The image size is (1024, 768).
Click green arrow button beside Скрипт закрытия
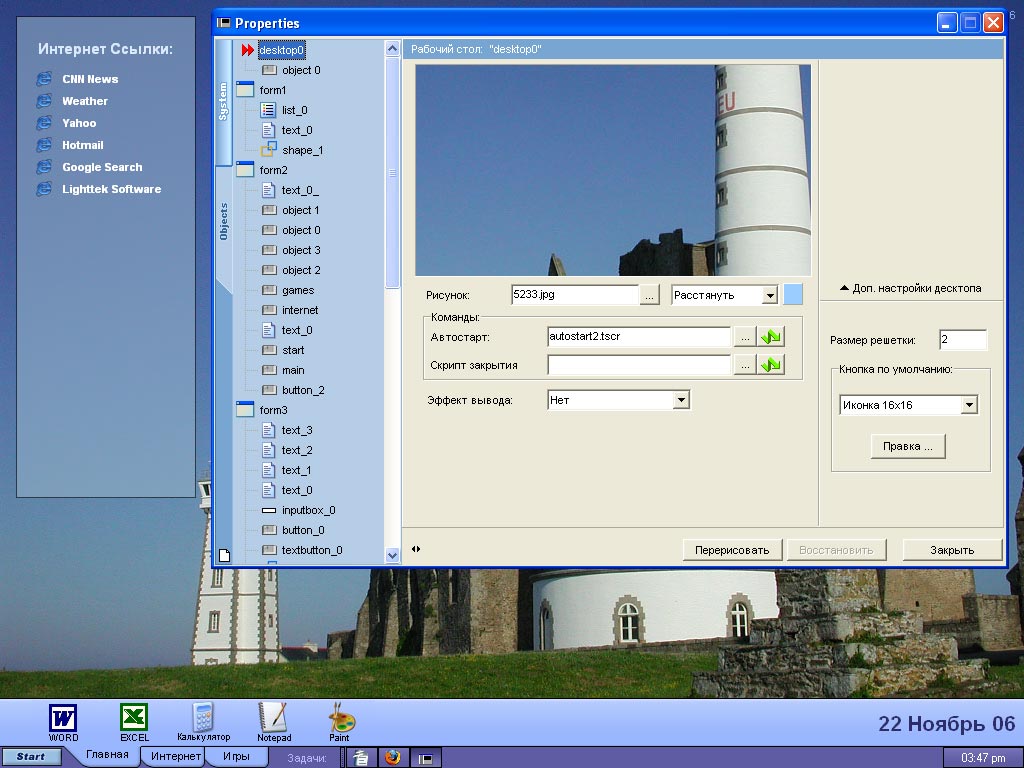771,365
